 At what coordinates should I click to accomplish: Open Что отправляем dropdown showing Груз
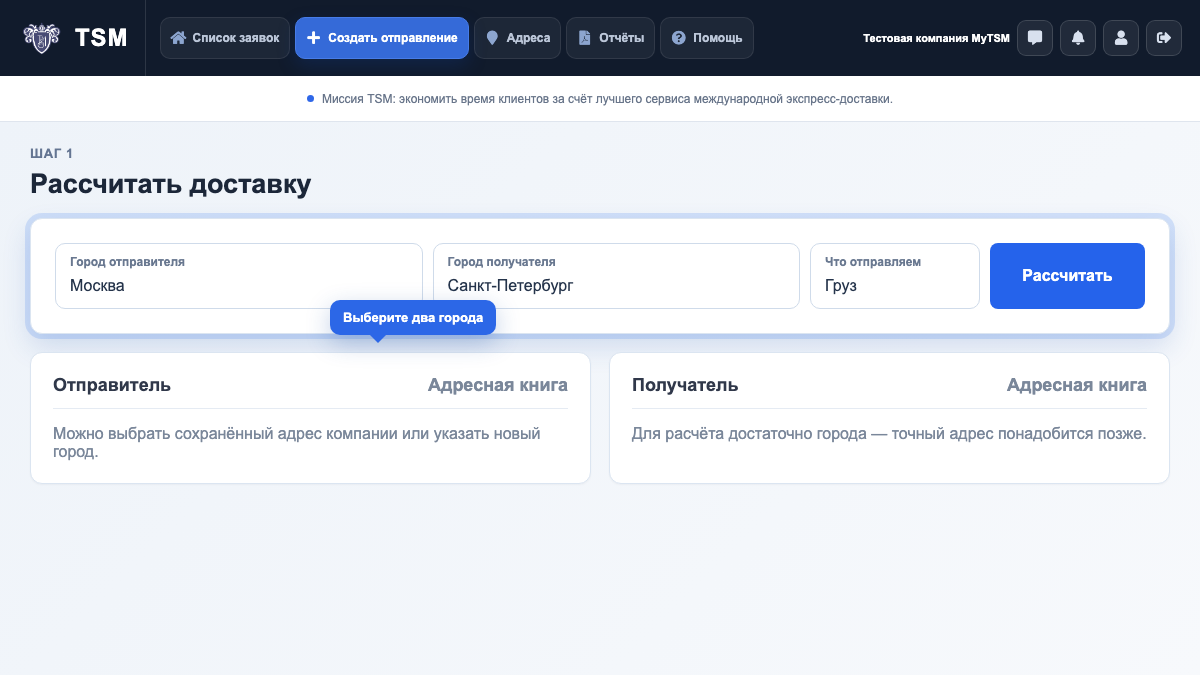click(x=895, y=276)
